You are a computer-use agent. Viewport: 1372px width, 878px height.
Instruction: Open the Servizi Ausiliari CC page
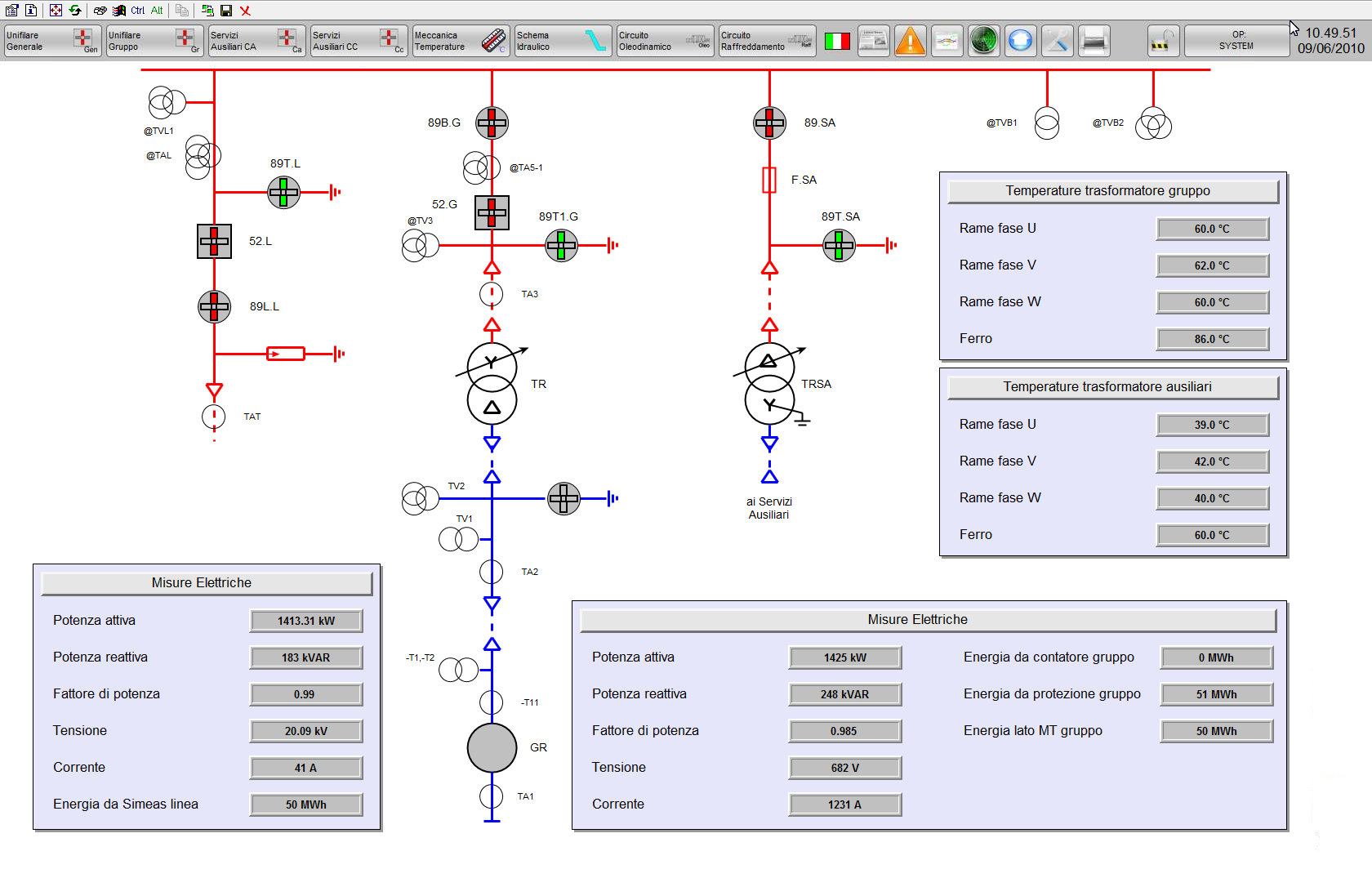pos(359,41)
